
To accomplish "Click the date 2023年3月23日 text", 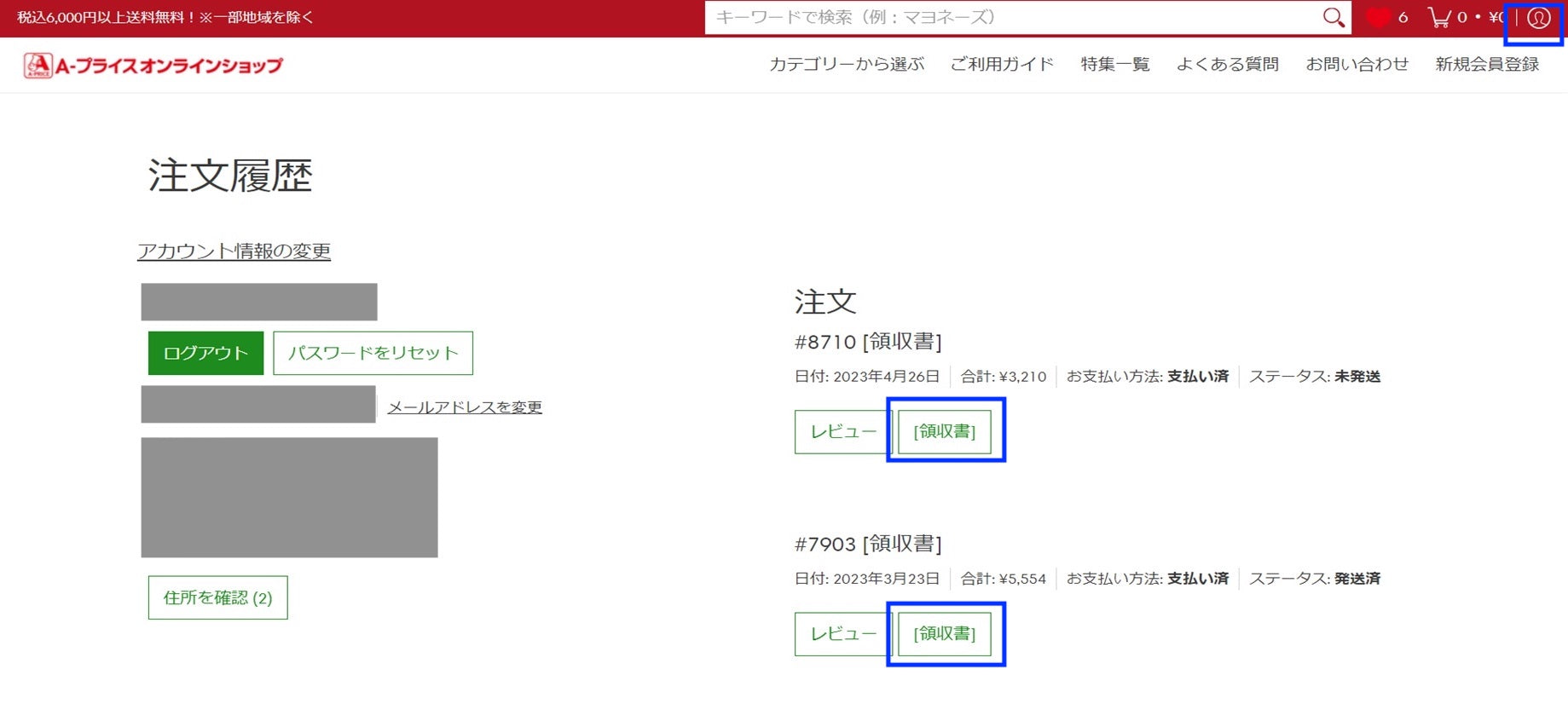I will tap(886, 579).
